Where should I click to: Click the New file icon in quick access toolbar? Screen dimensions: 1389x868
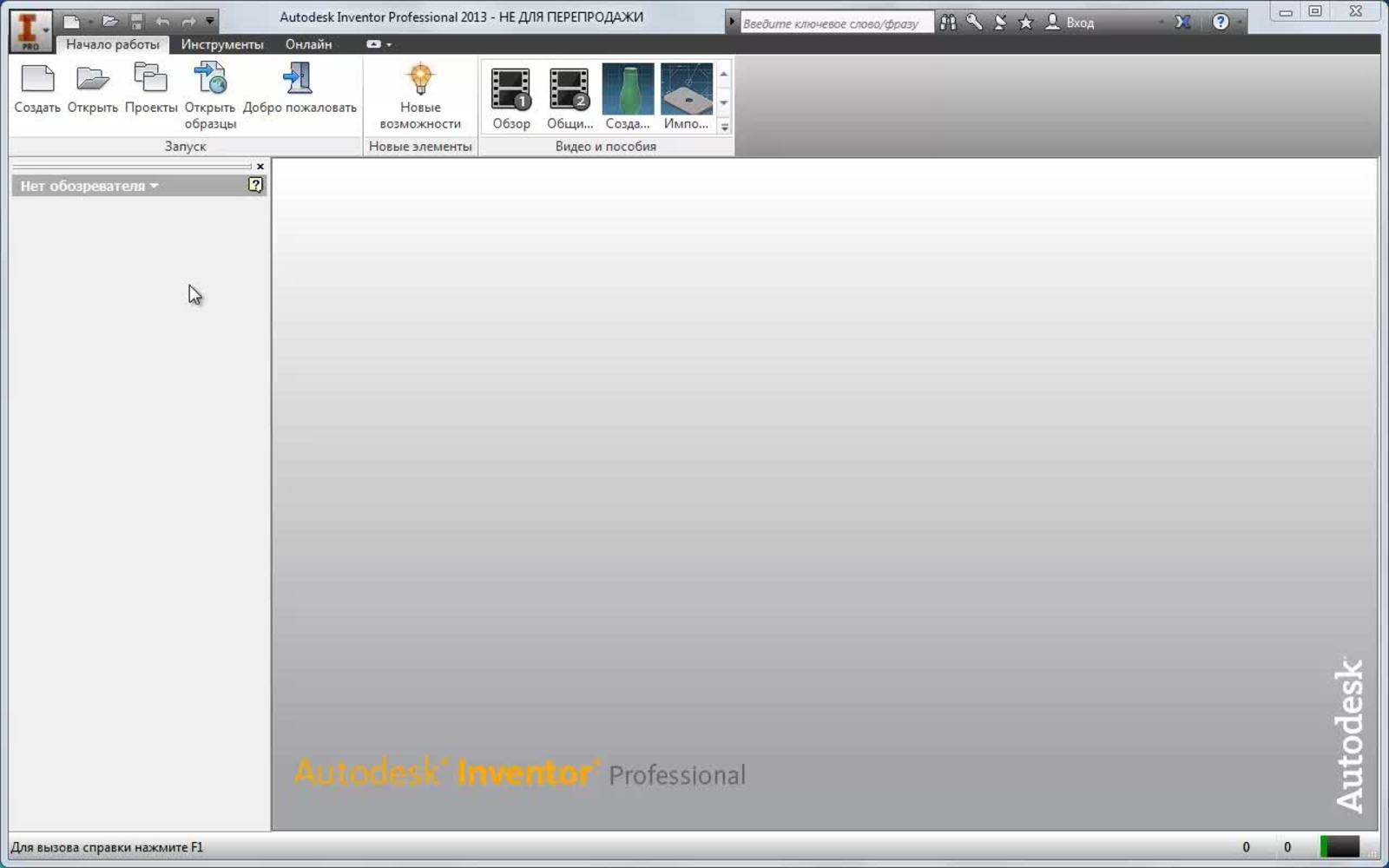(x=72, y=22)
